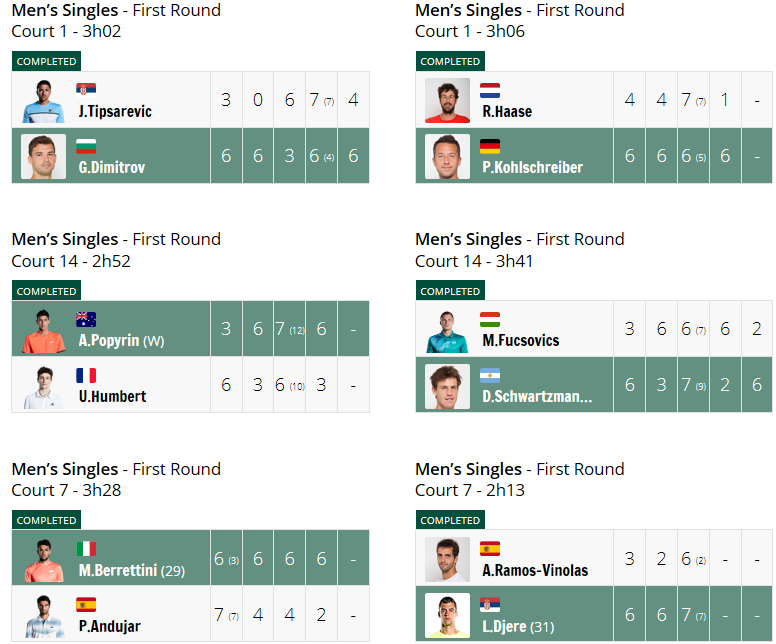Click the French flag above U.Humbert
Image resolution: width=776 pixels, height=644 pixels.
86,376
